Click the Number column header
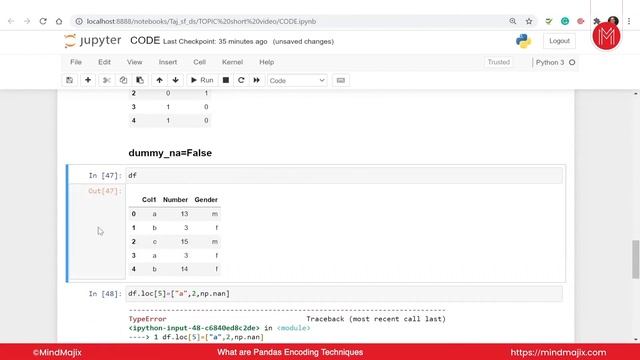 pos(175,200)
